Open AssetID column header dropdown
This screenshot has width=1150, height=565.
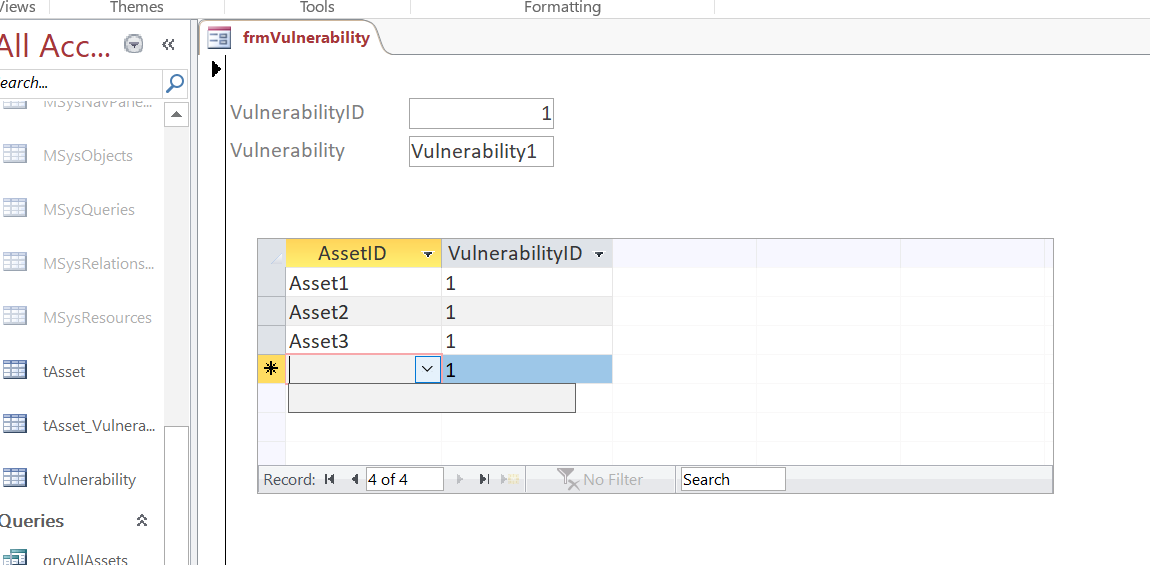[x=428, y=255]
